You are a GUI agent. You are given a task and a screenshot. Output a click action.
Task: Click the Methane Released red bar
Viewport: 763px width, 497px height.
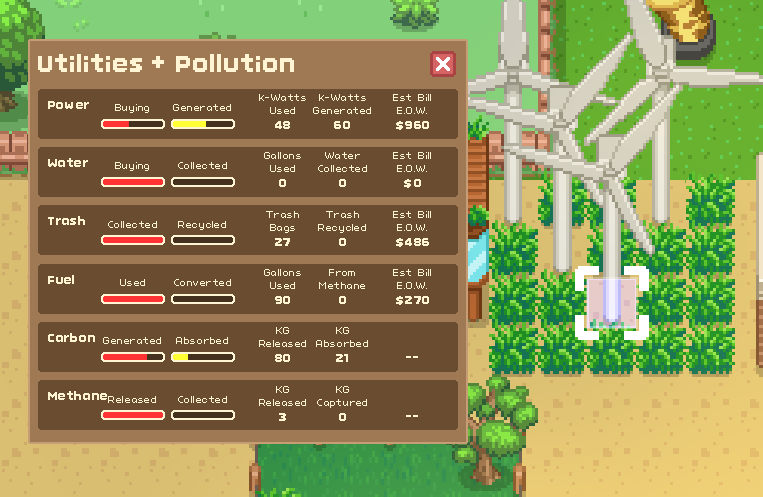click(x=133, y=415)
